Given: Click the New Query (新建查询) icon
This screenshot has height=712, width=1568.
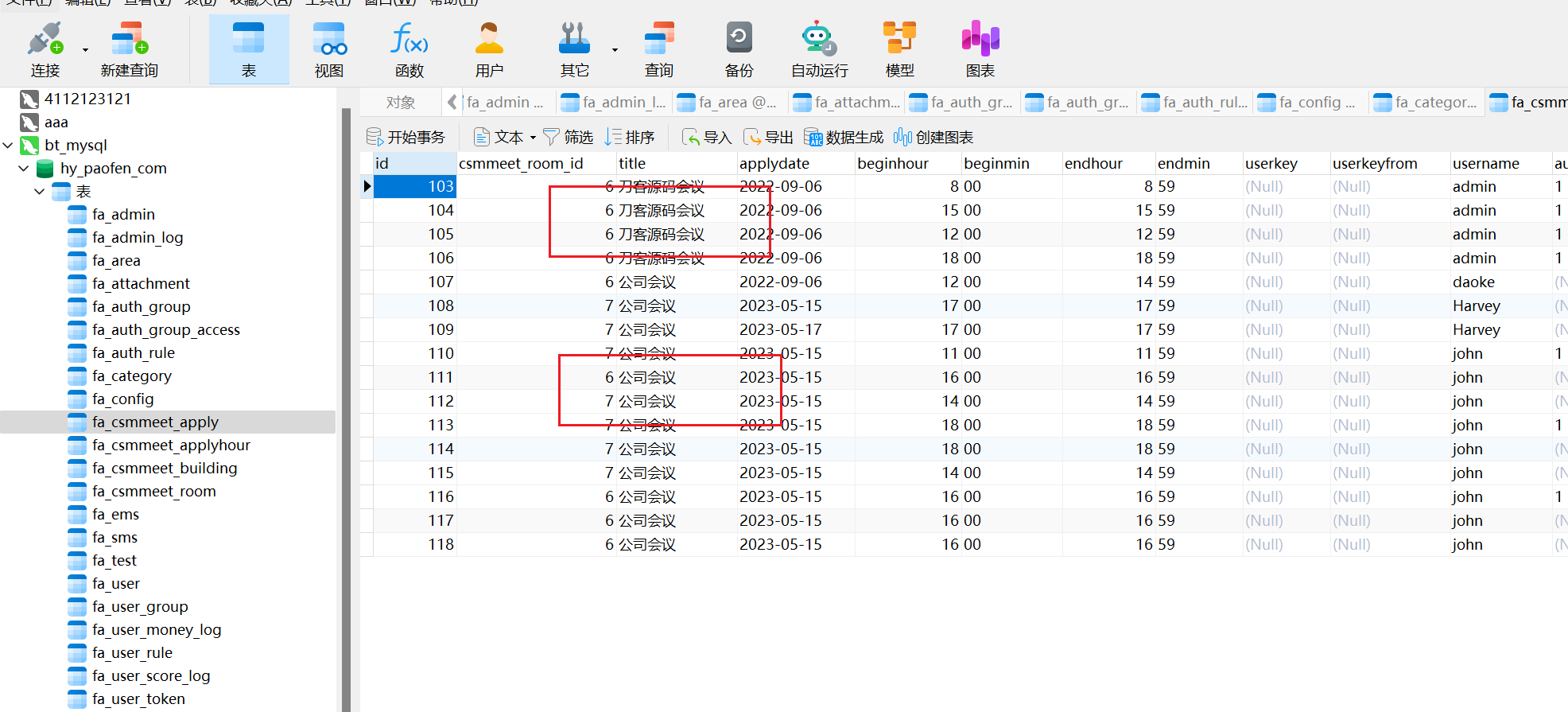Looking at the screenshot, I should point(129,40).
